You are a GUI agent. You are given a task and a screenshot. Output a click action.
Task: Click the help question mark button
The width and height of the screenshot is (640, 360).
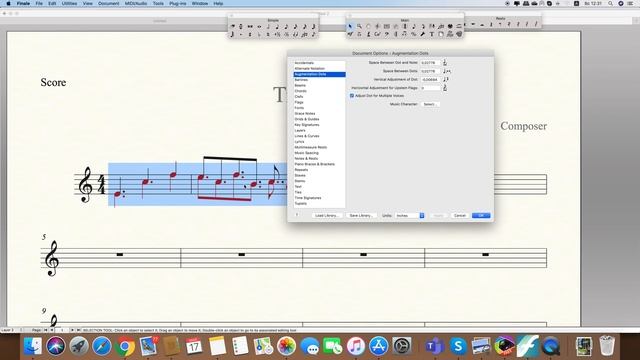(x=297, y=215)
